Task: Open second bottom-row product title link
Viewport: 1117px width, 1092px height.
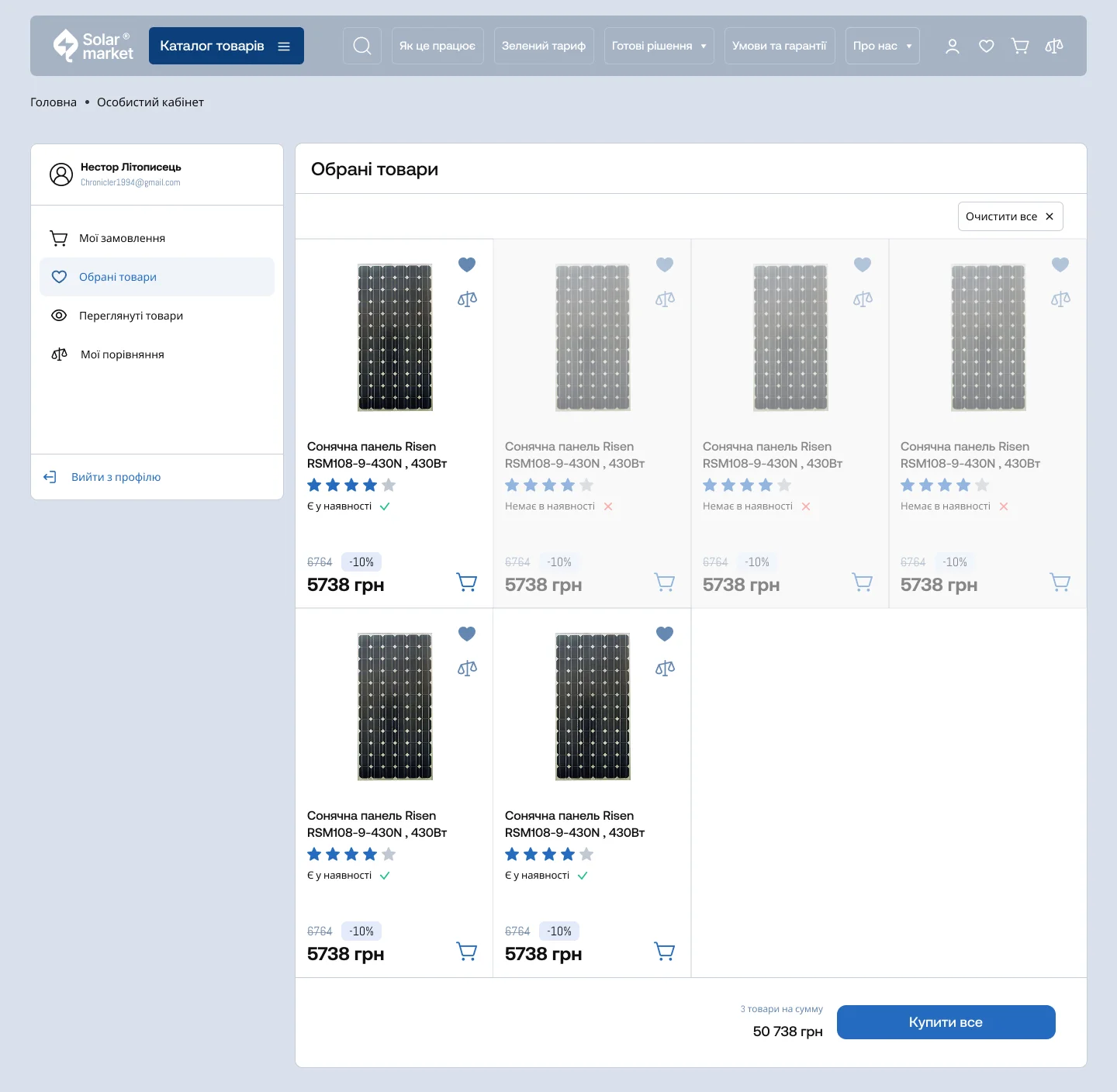Action: click(x=575, y=824)
